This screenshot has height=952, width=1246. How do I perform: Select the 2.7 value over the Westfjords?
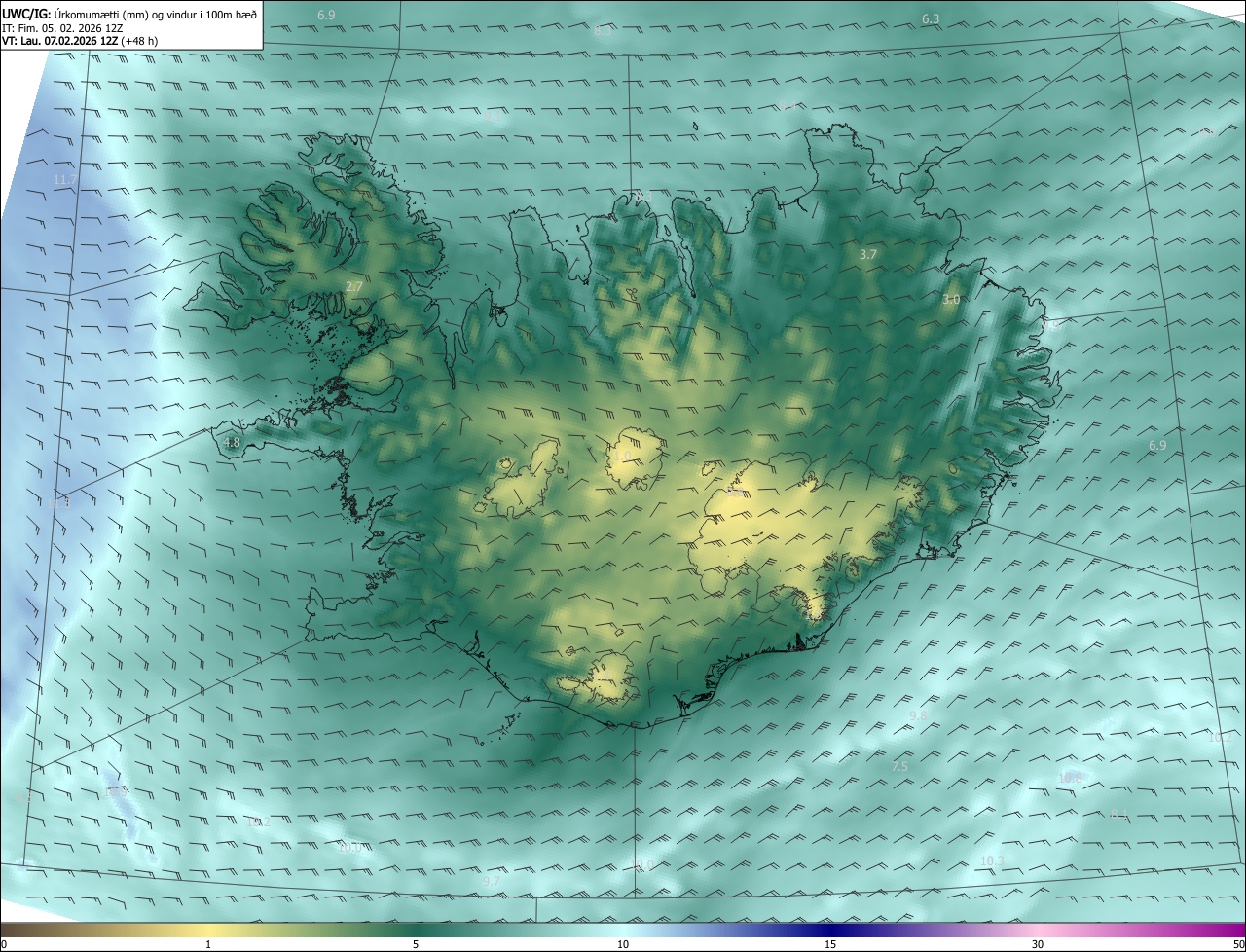click(x=354, y=287)
